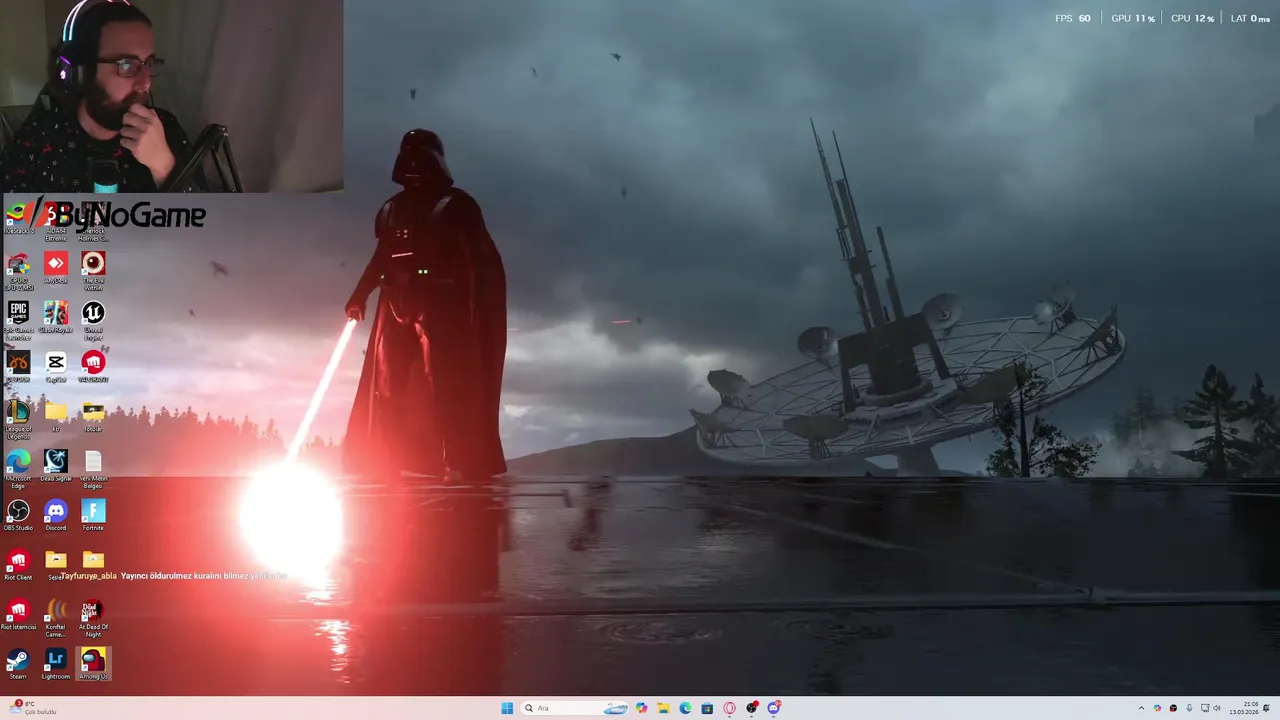
Task: Switch to Discord taskbar icon
Action: pos(773,708)
